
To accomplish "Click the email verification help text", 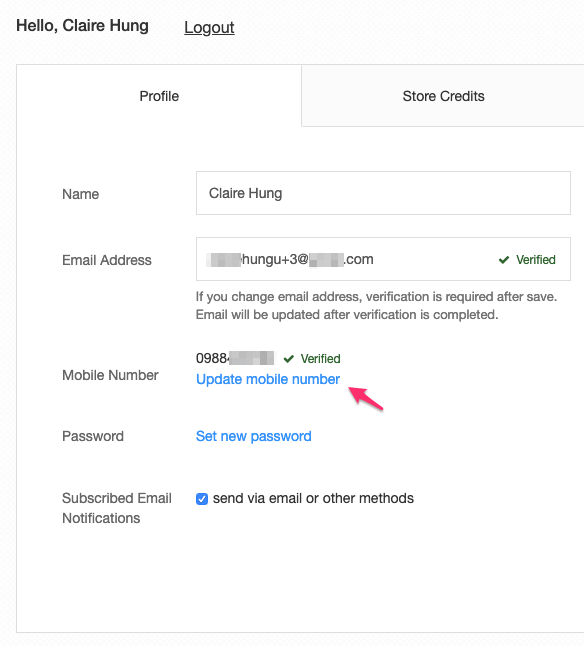I will pyautogui.click(x=376, y=306).
